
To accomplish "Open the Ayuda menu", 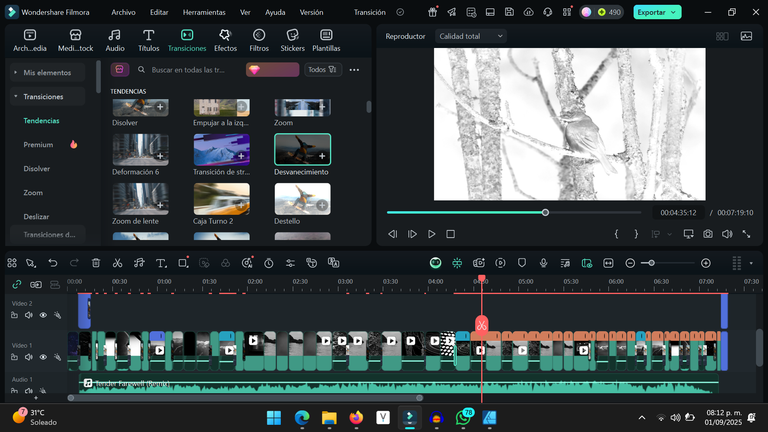I will tap(275, 12).
